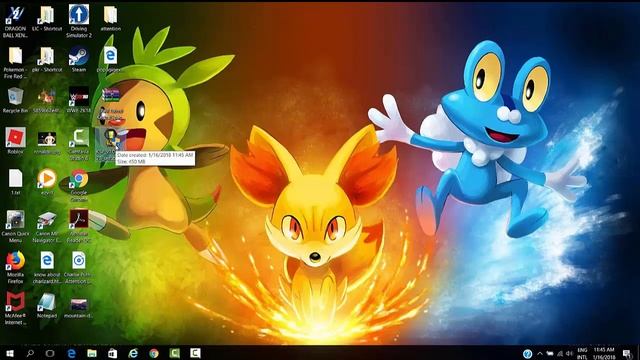The height and width of the screenshot is (360, 640).
Task: Open the pkr - Shortcut folder
Action: tap(47, 60)
